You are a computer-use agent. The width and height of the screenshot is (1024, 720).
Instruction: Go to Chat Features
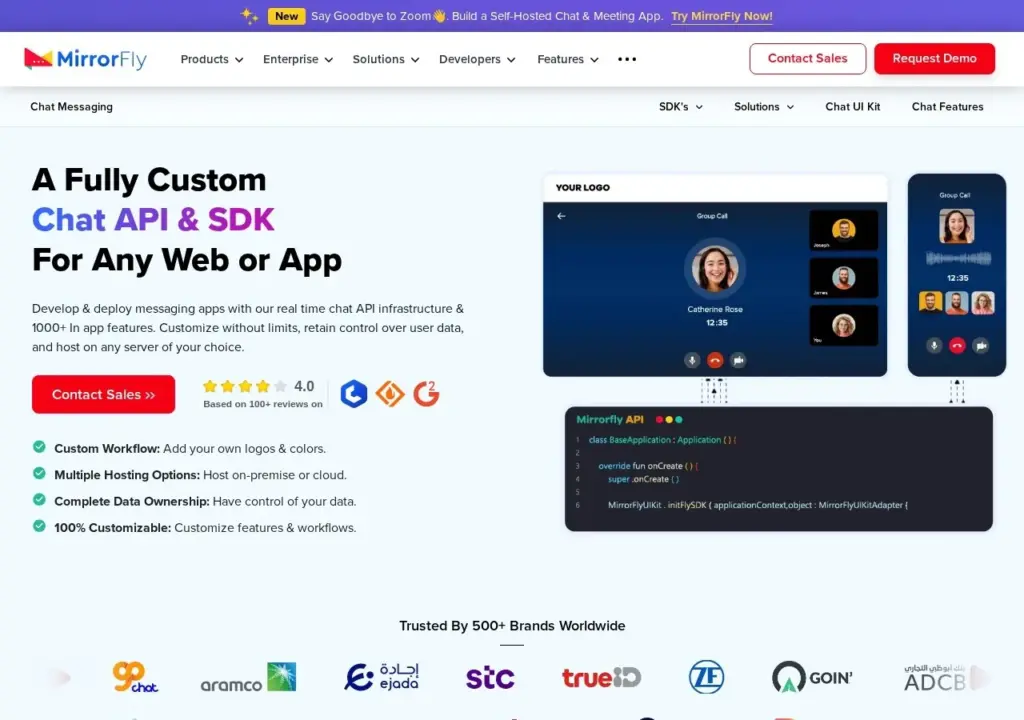pyautogui.click(x=947, y=106)
